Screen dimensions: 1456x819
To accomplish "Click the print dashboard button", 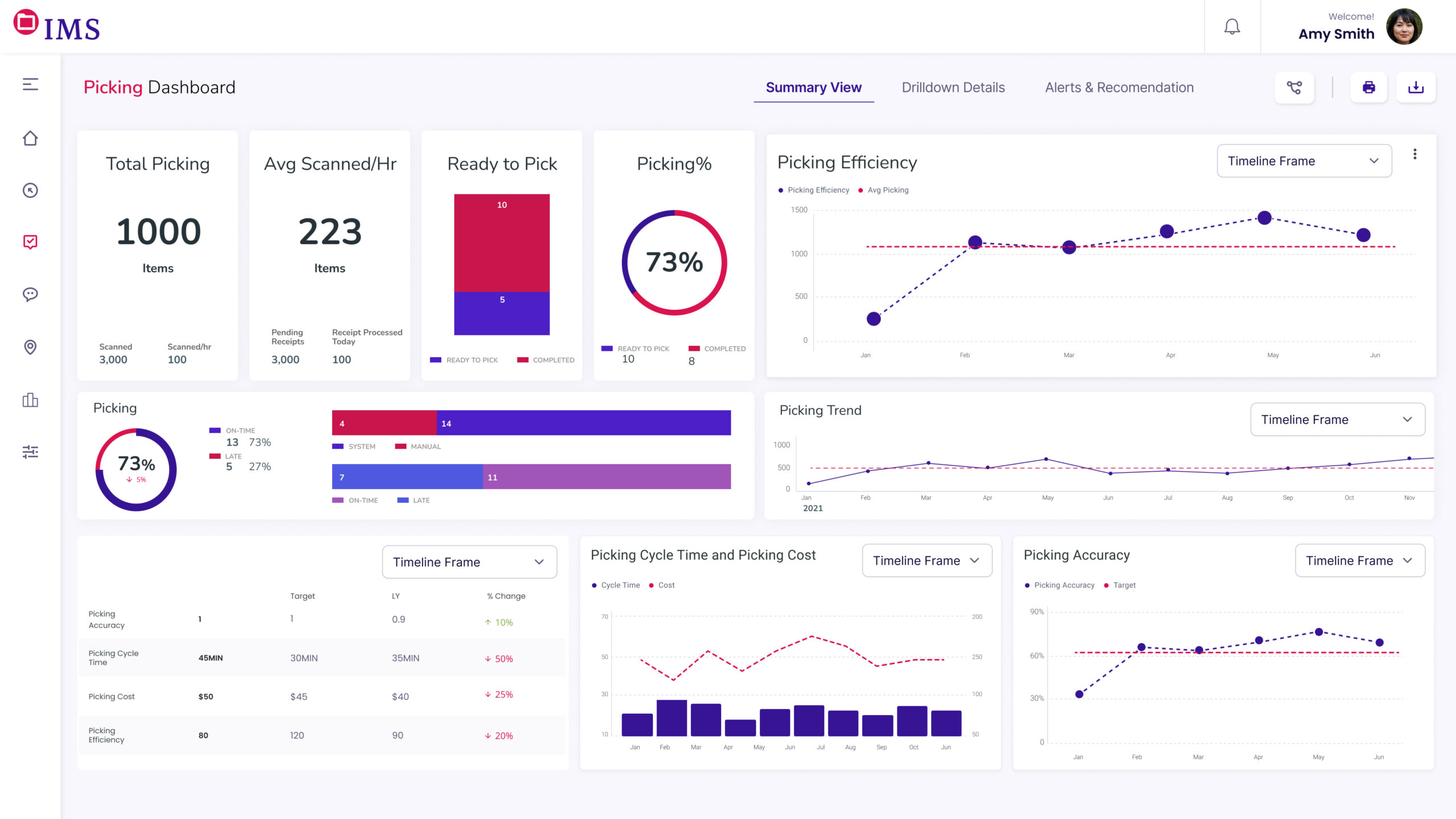I will (1369, 87).
